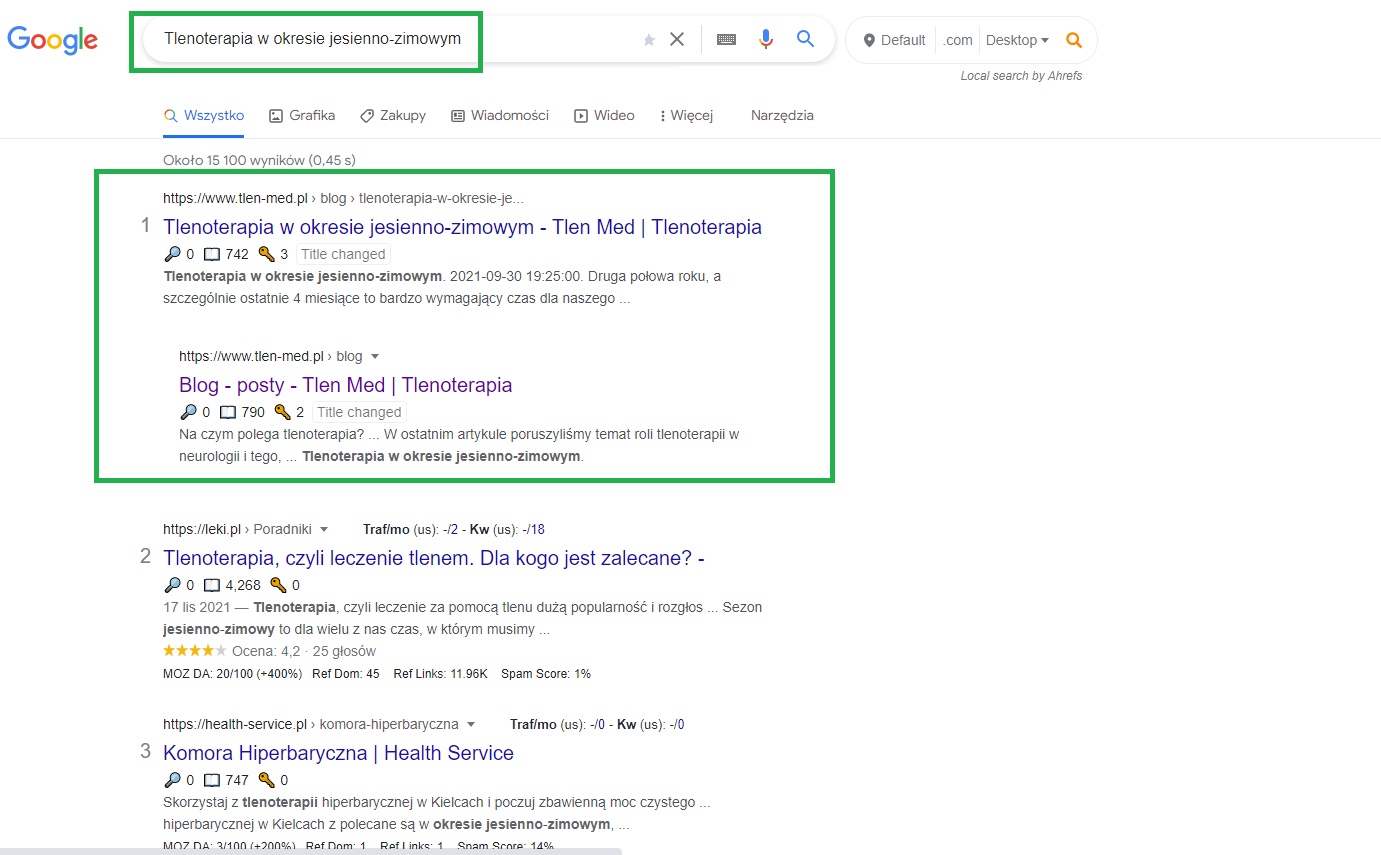The image size is (1381, 855).
Task: Open the Więcej menu
Action: (x=687, y=116)
